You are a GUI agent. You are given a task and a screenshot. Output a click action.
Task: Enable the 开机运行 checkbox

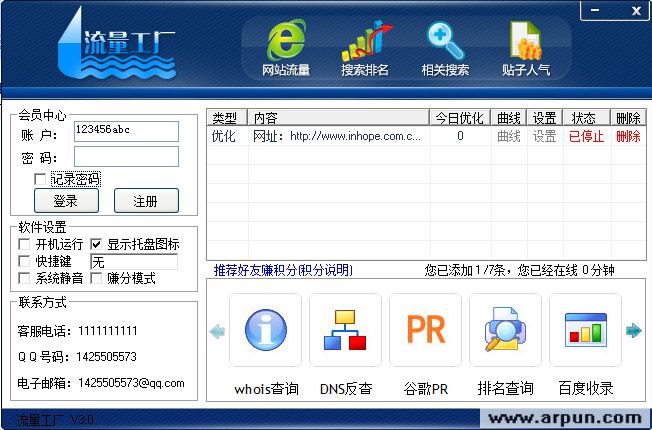click(24, 244)
